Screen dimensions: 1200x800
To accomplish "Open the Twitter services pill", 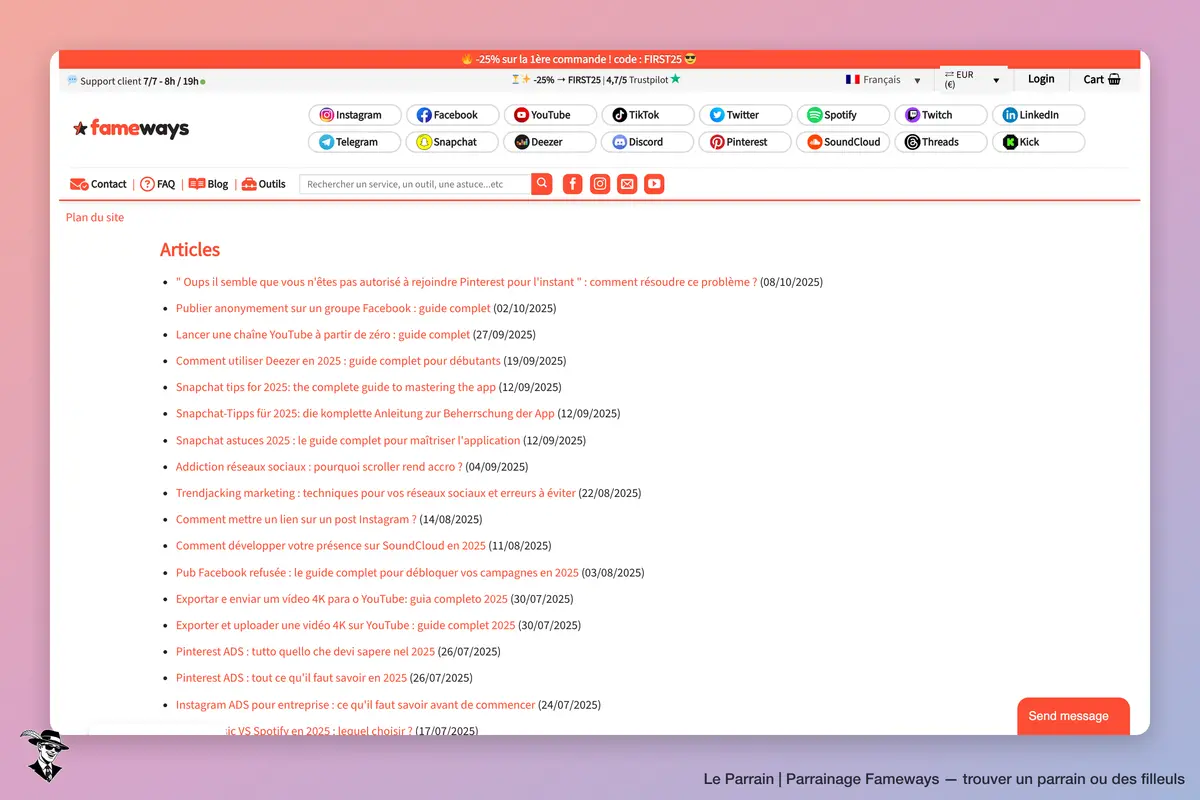I will coord(745,115).
